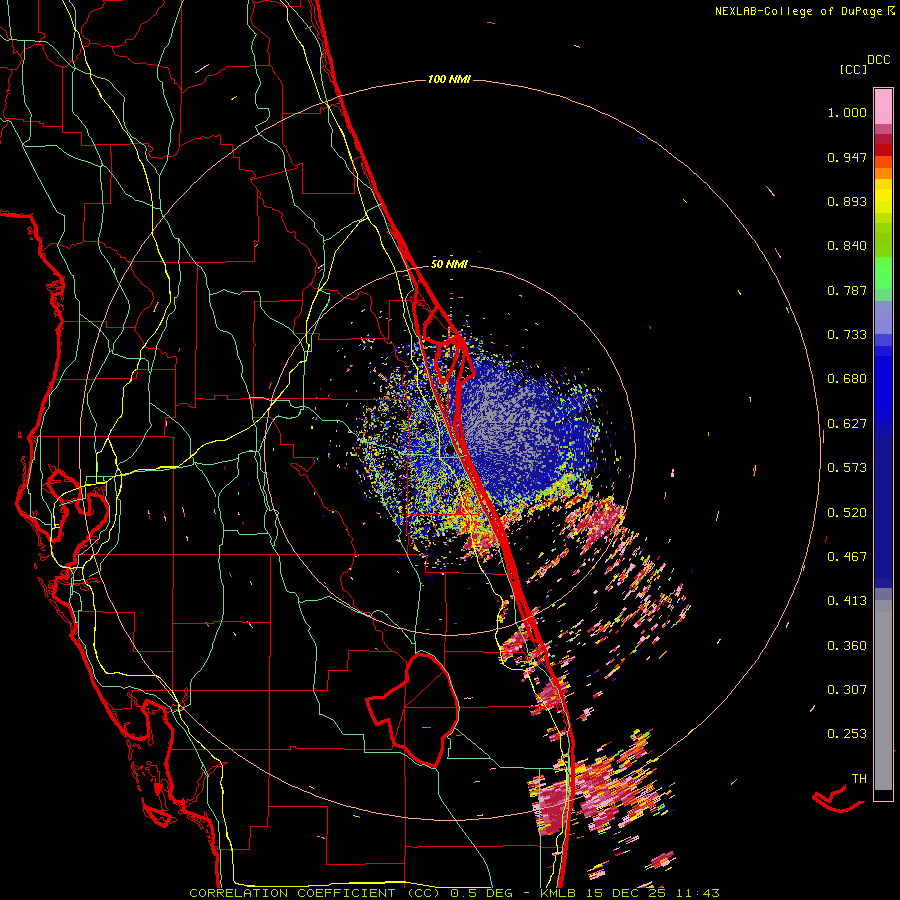Click the [CC] label above the color scale

pos(853,69)
